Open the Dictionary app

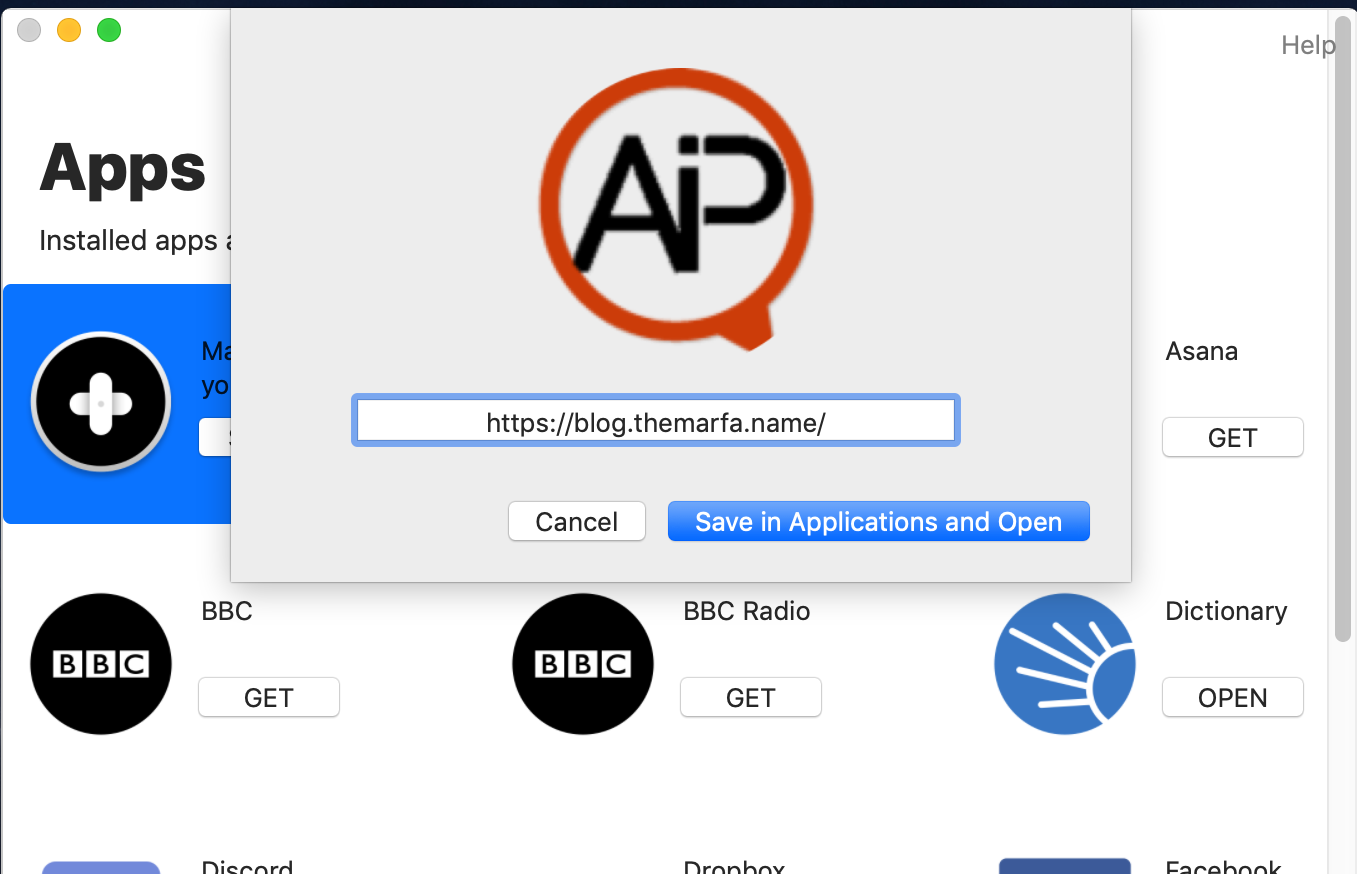(1233, 697)
